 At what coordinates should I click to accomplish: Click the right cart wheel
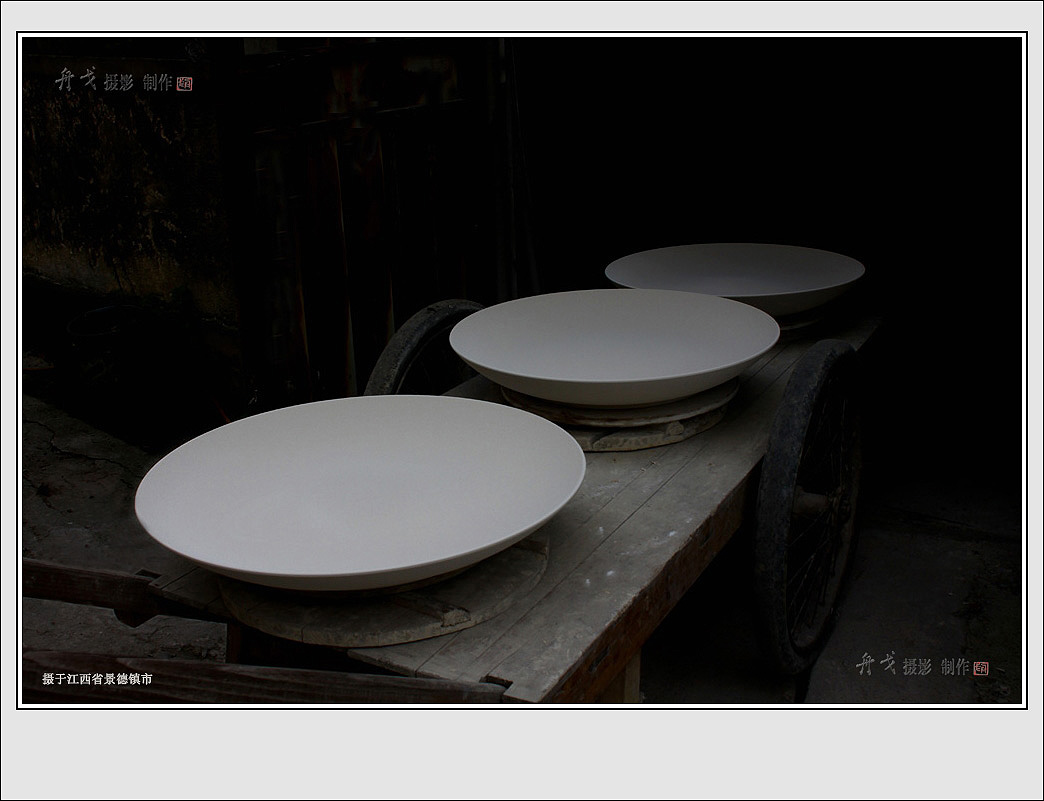point(808,500)
